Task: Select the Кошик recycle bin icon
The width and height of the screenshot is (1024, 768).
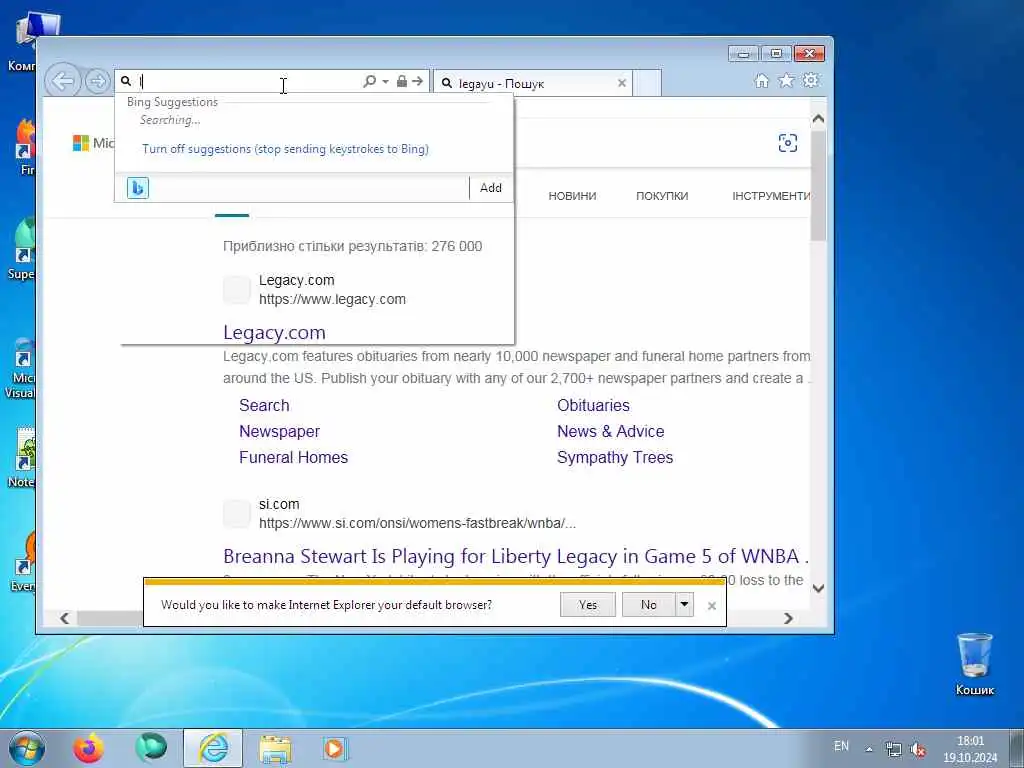Action: click(974, 664)
